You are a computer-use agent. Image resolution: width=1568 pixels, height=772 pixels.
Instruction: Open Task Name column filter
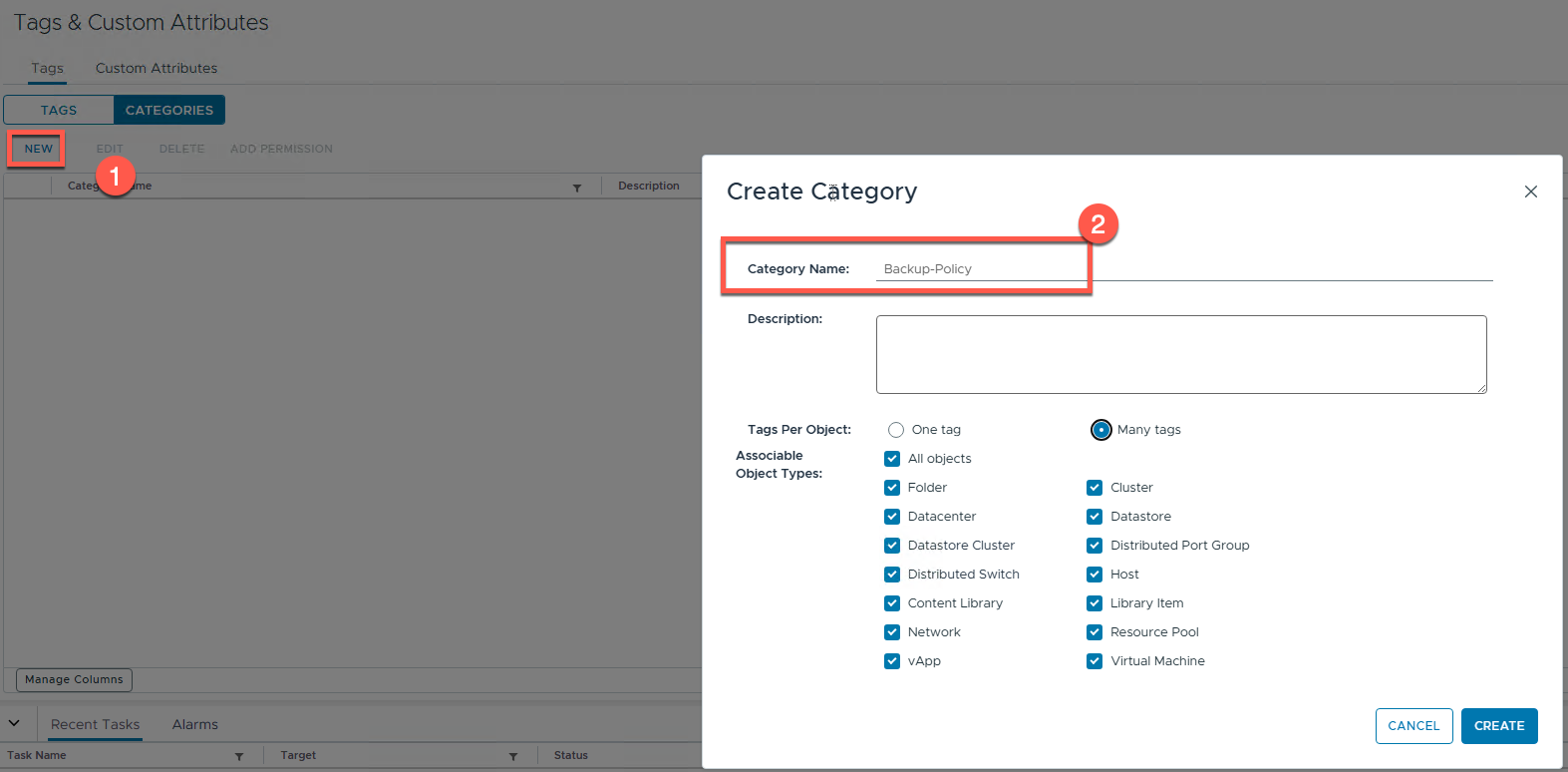[239, 756]
